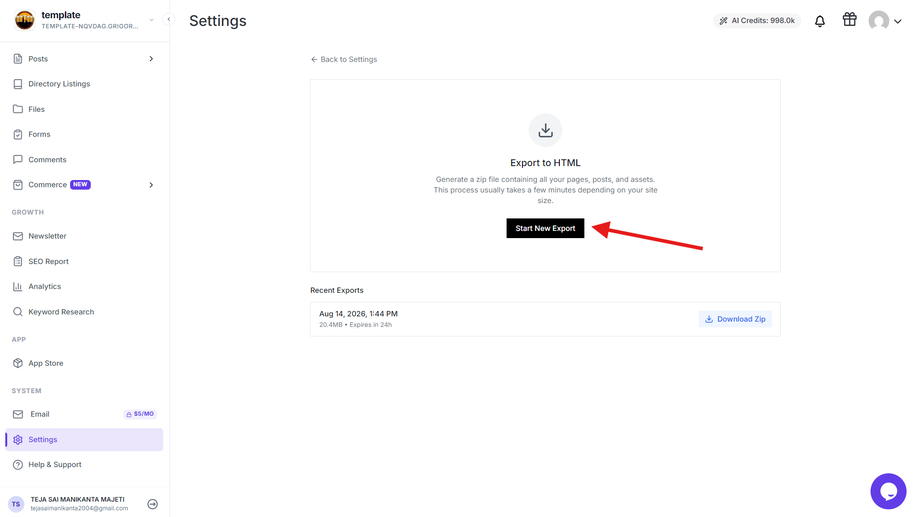
Task: Click Start New Export button
Action: tap(545, 228)
